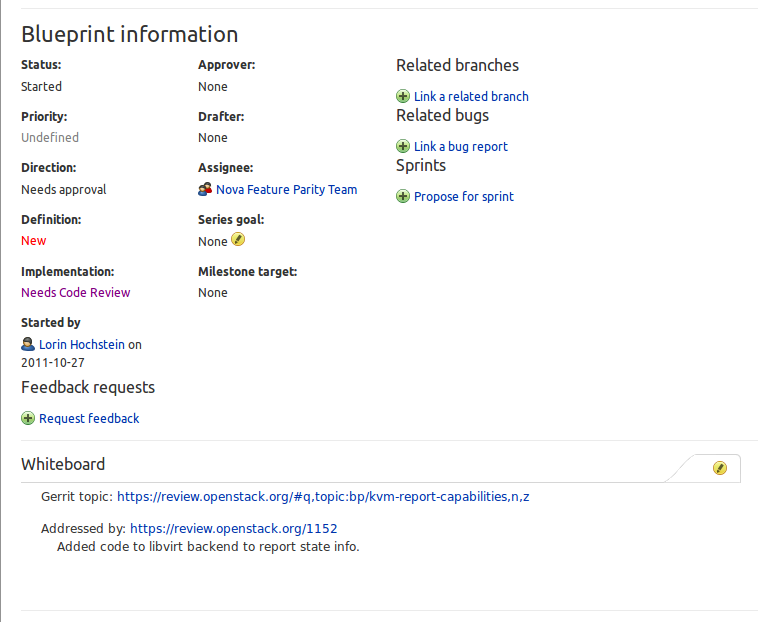Click the Needs Code Review implementation status
772x622 pixels.
pyautogui.click(x=76, y=293)
